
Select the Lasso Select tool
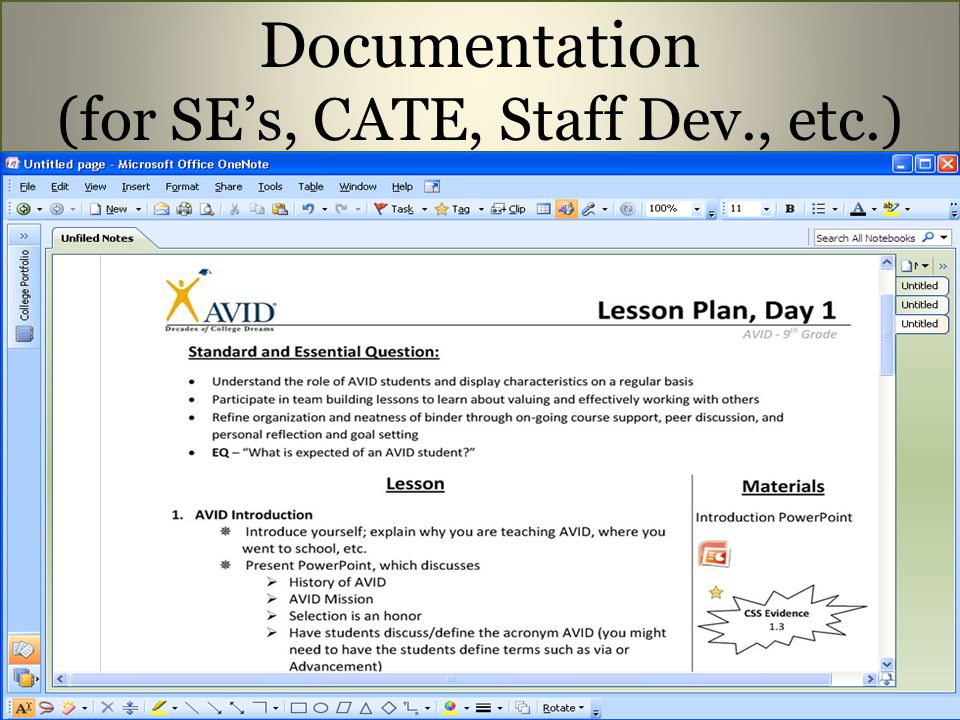[46, 708]
